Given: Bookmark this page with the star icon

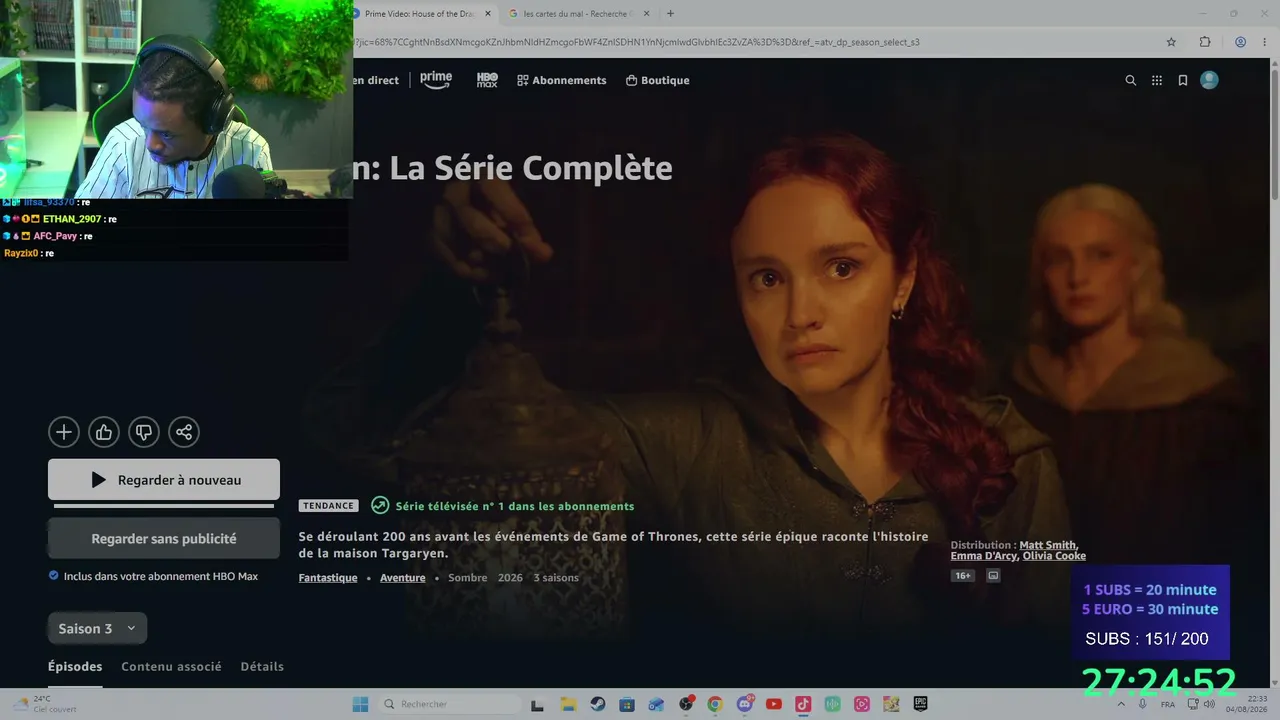Looking at the screenshot, I should tap(1171, 42).
